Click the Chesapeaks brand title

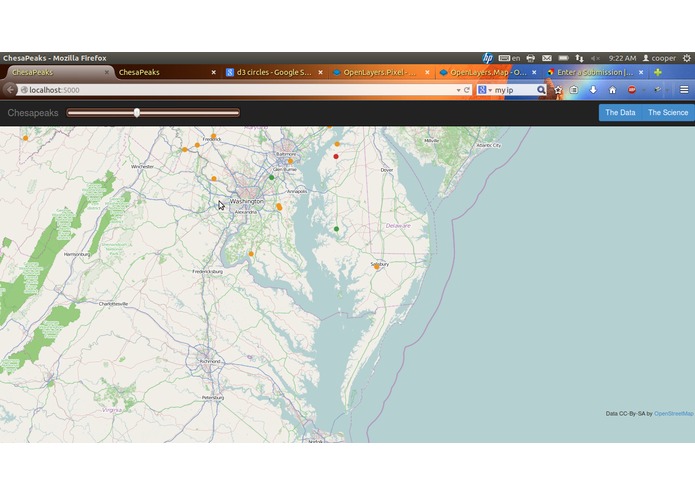[x=33, y=113]
